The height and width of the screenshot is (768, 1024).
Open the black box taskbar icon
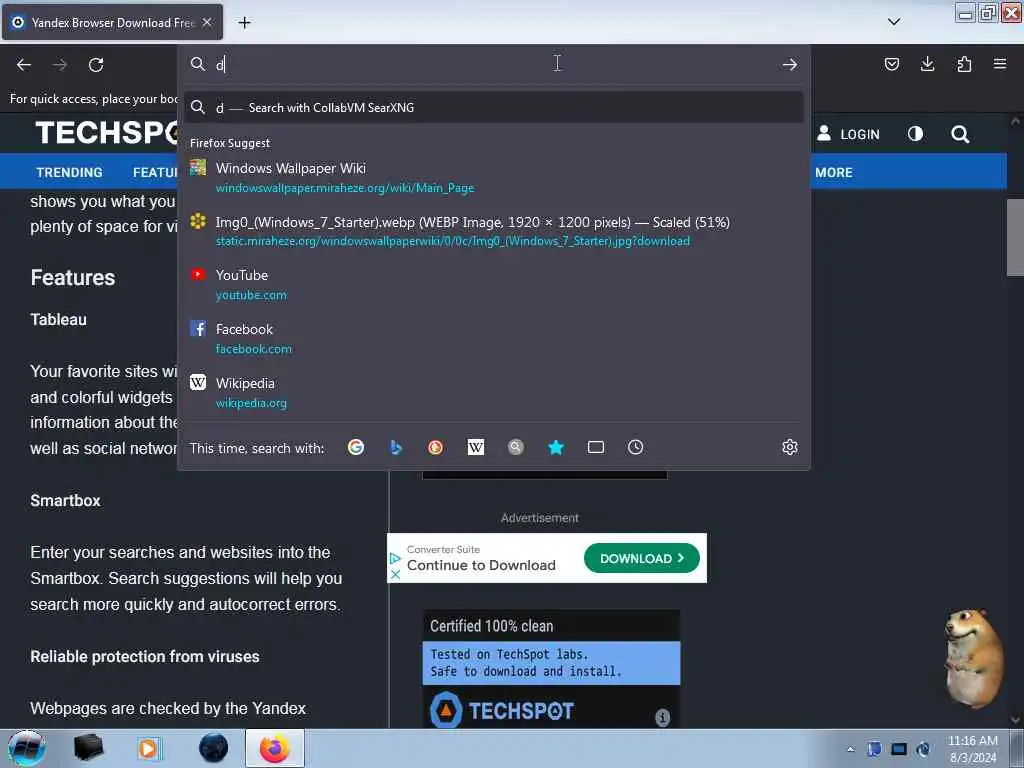pos(88,748)
